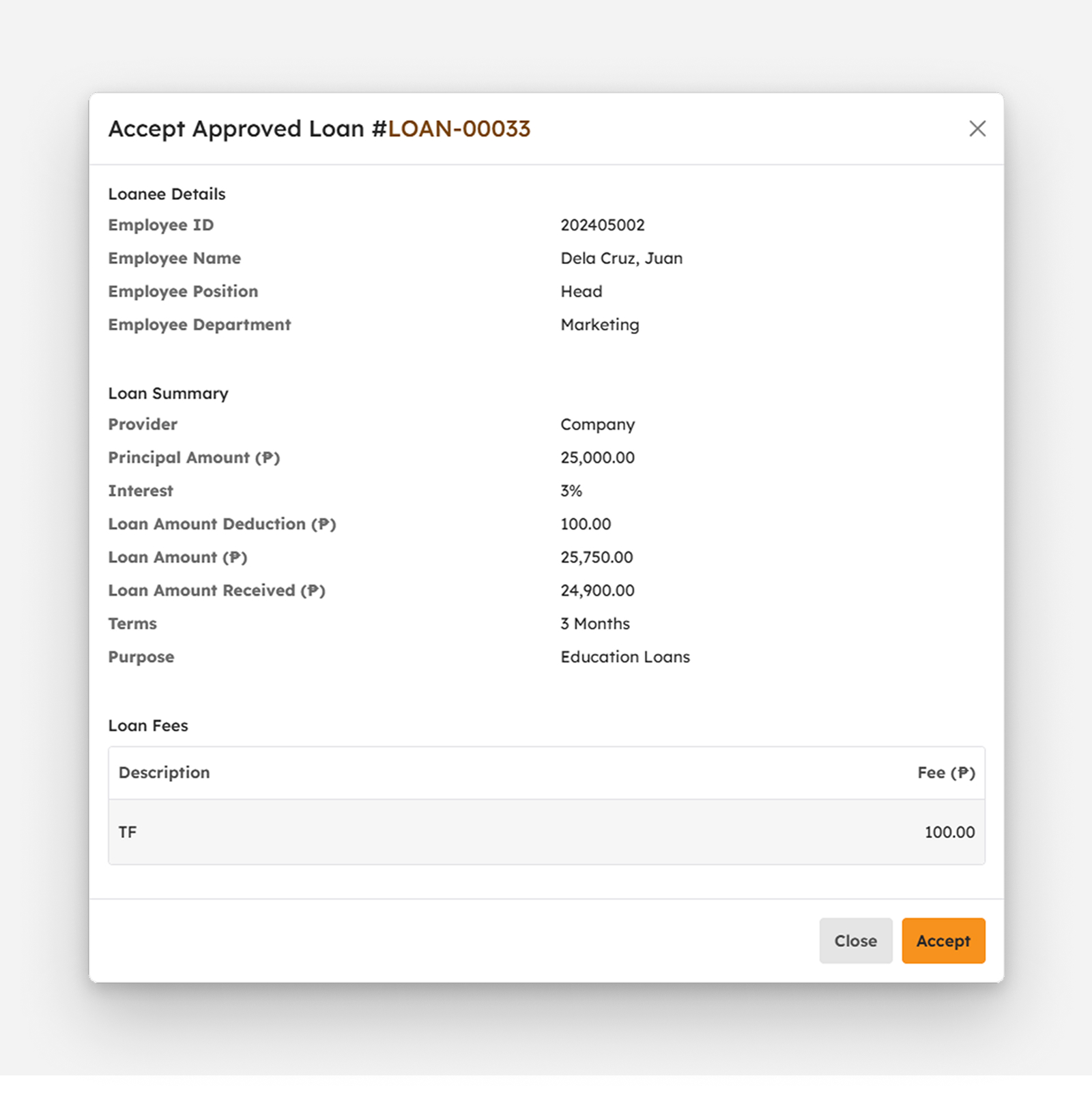Screen dimensions: 1092x1102
Task: Click the principal amount 25,000.00
Action: tap(598, 458)
